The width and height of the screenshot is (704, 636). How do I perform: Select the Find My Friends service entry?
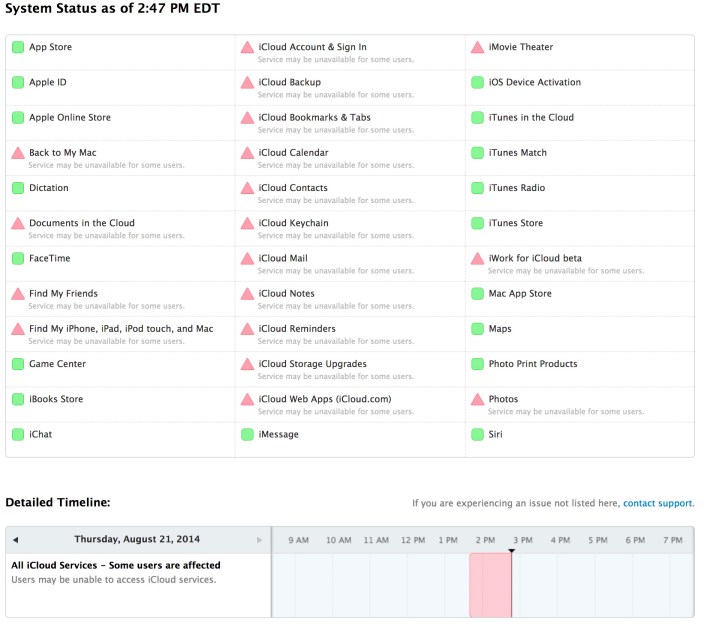63,293
